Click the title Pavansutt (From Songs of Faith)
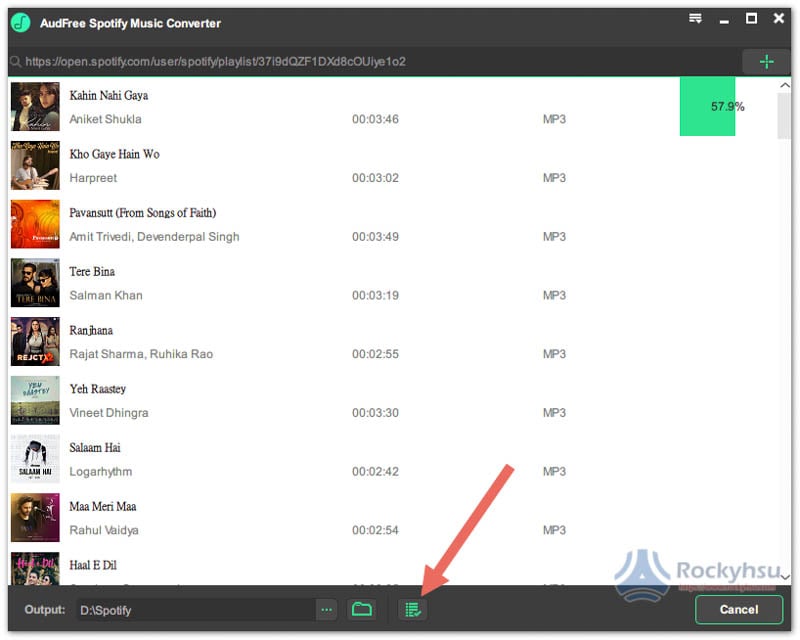800x640 pixels. tap(143, 213)
